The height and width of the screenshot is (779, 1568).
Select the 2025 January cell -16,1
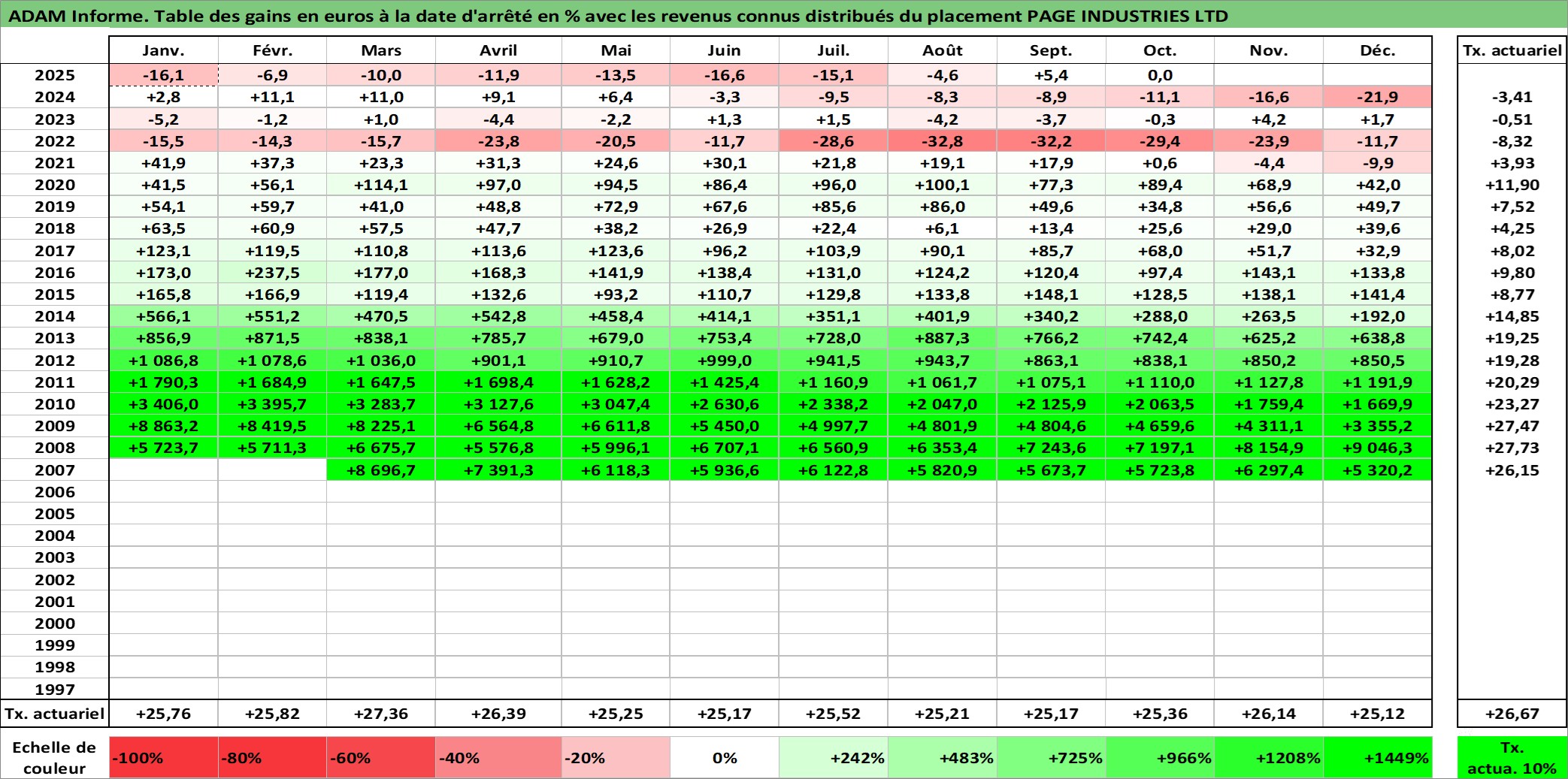pyautogui.click(x=163, y=75)
